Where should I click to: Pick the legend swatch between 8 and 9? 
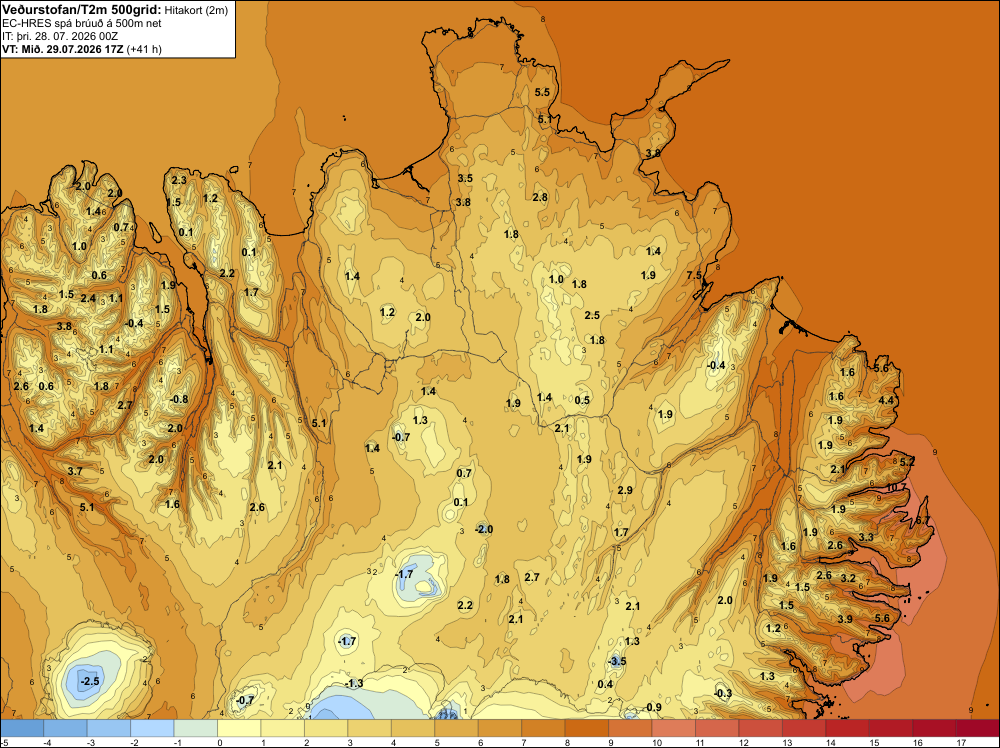click(x=587, y=728)
